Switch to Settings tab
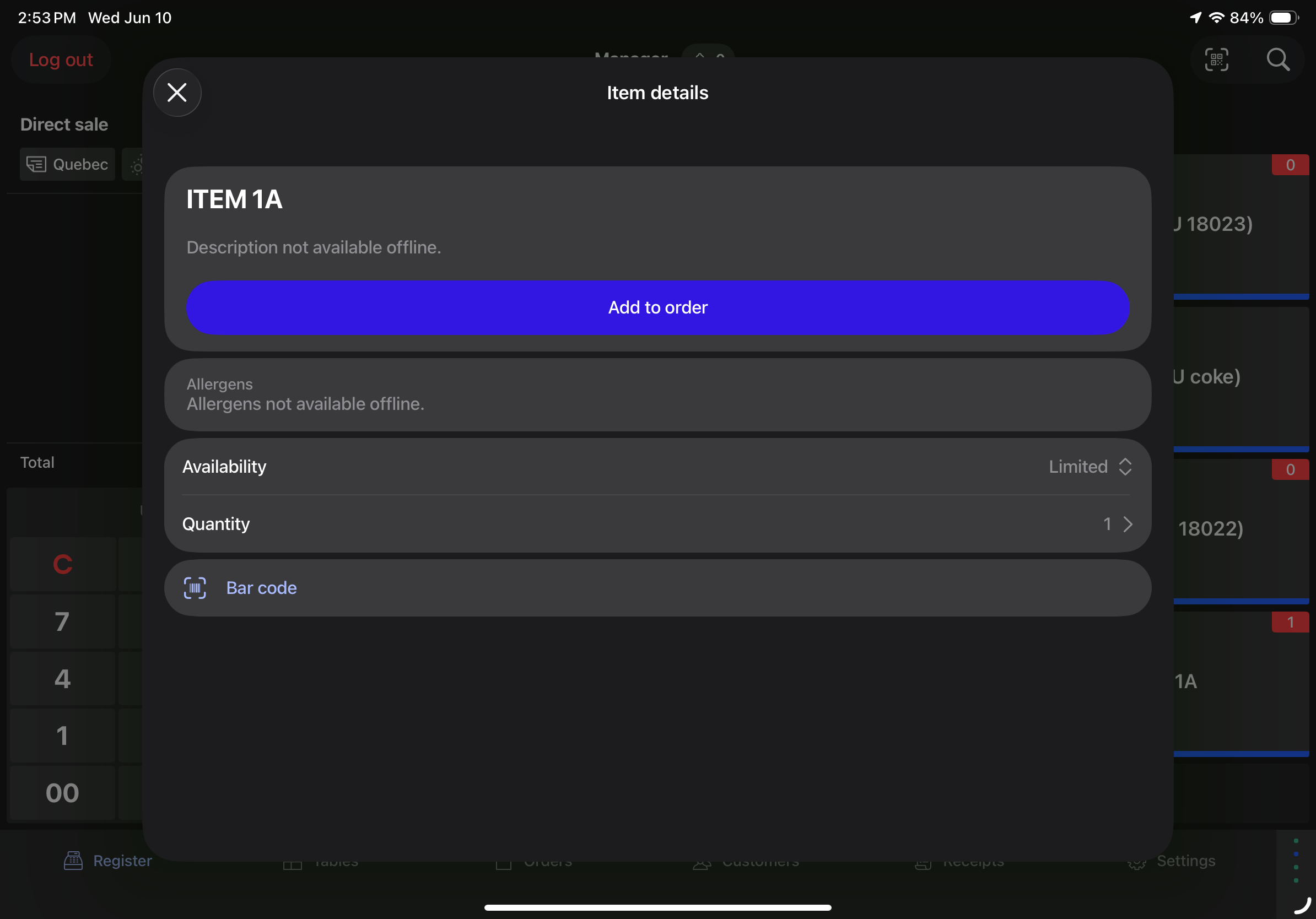 tap(1171, 861)
